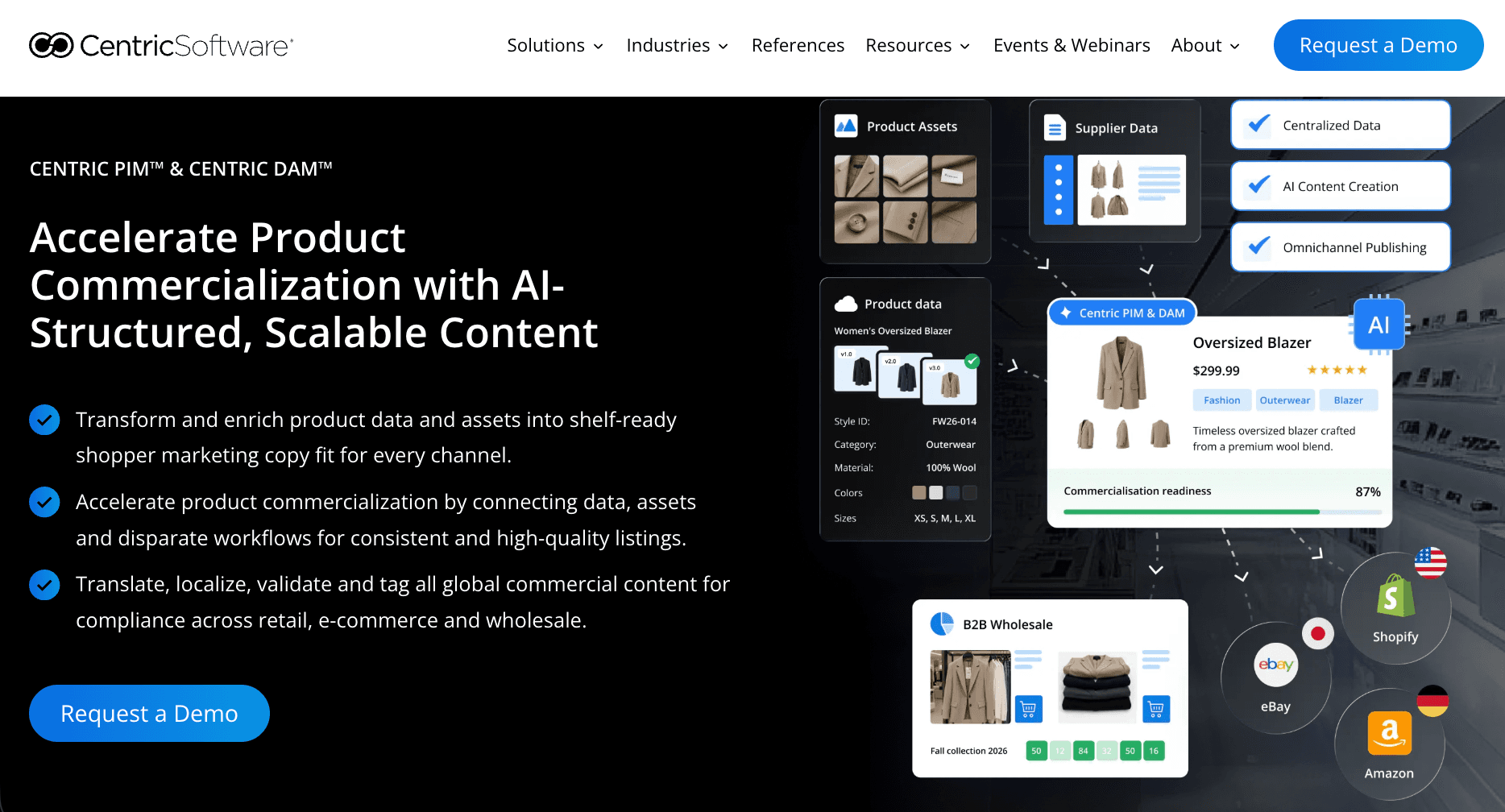Click the five-star rating on Oversized Blazer

[1337, 370]
